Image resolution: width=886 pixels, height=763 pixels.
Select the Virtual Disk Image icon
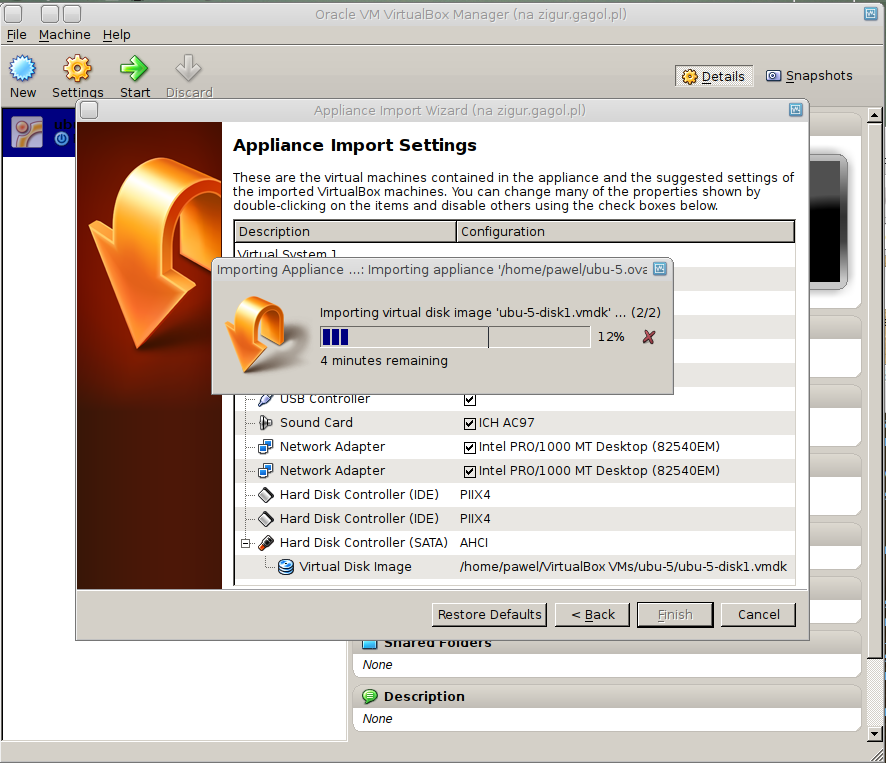coord(286,567)
